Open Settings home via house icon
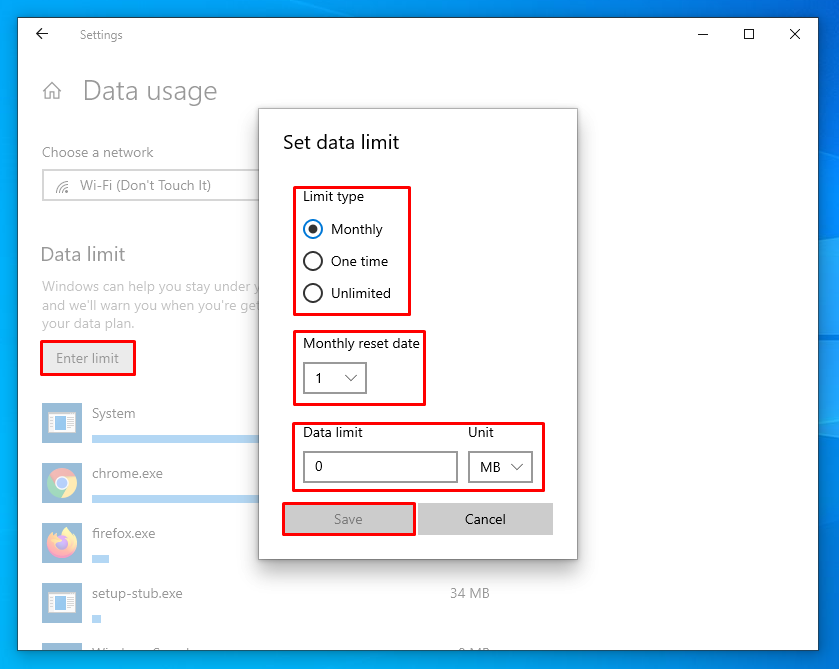Image resolution: width=839 pixels, height=669 pixels. point(52,90)
